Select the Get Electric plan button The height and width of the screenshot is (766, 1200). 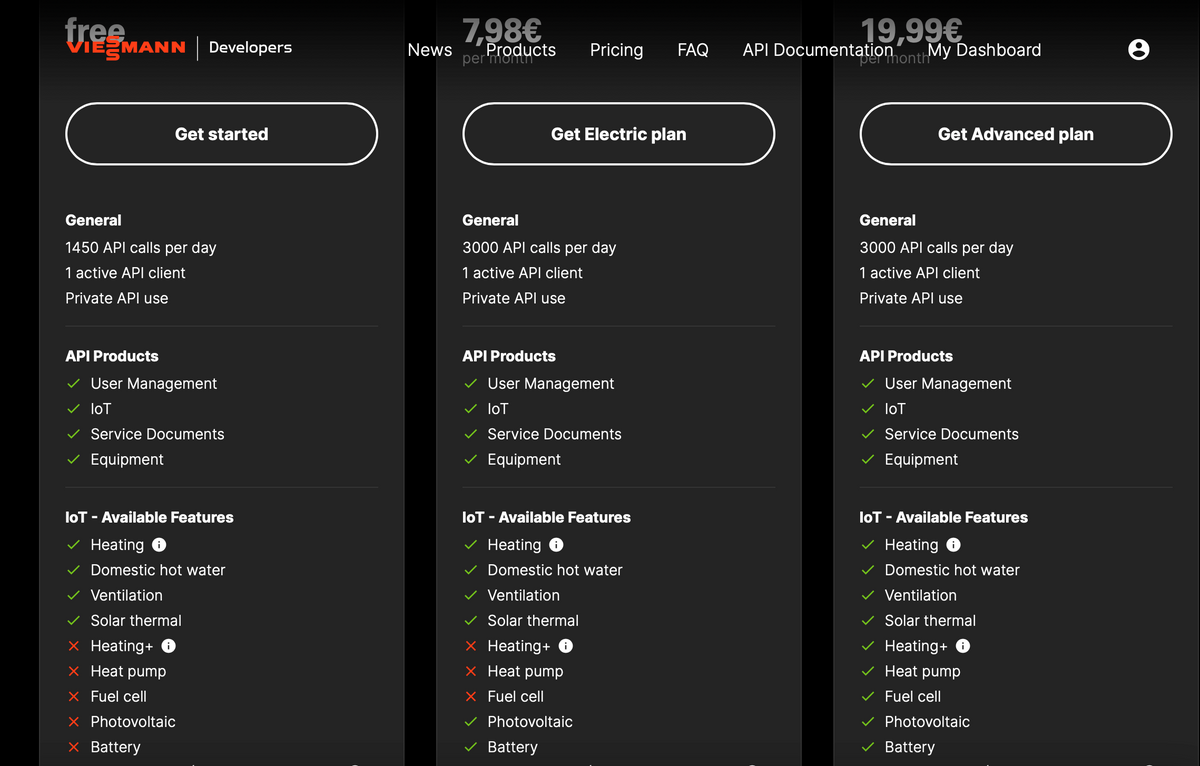click(x=619, y=134)
